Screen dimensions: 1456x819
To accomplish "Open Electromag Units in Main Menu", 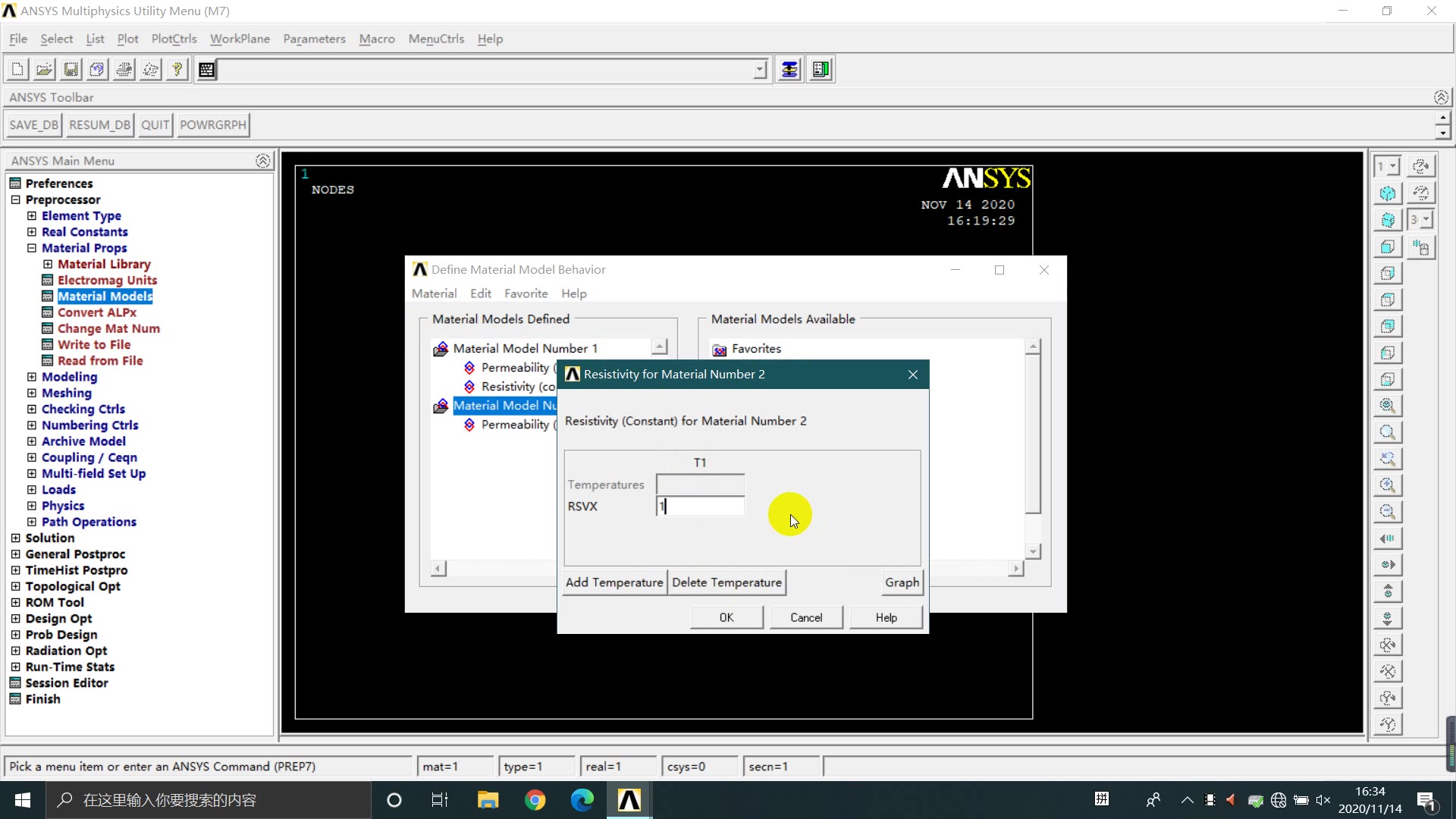I will click(107, 280).
